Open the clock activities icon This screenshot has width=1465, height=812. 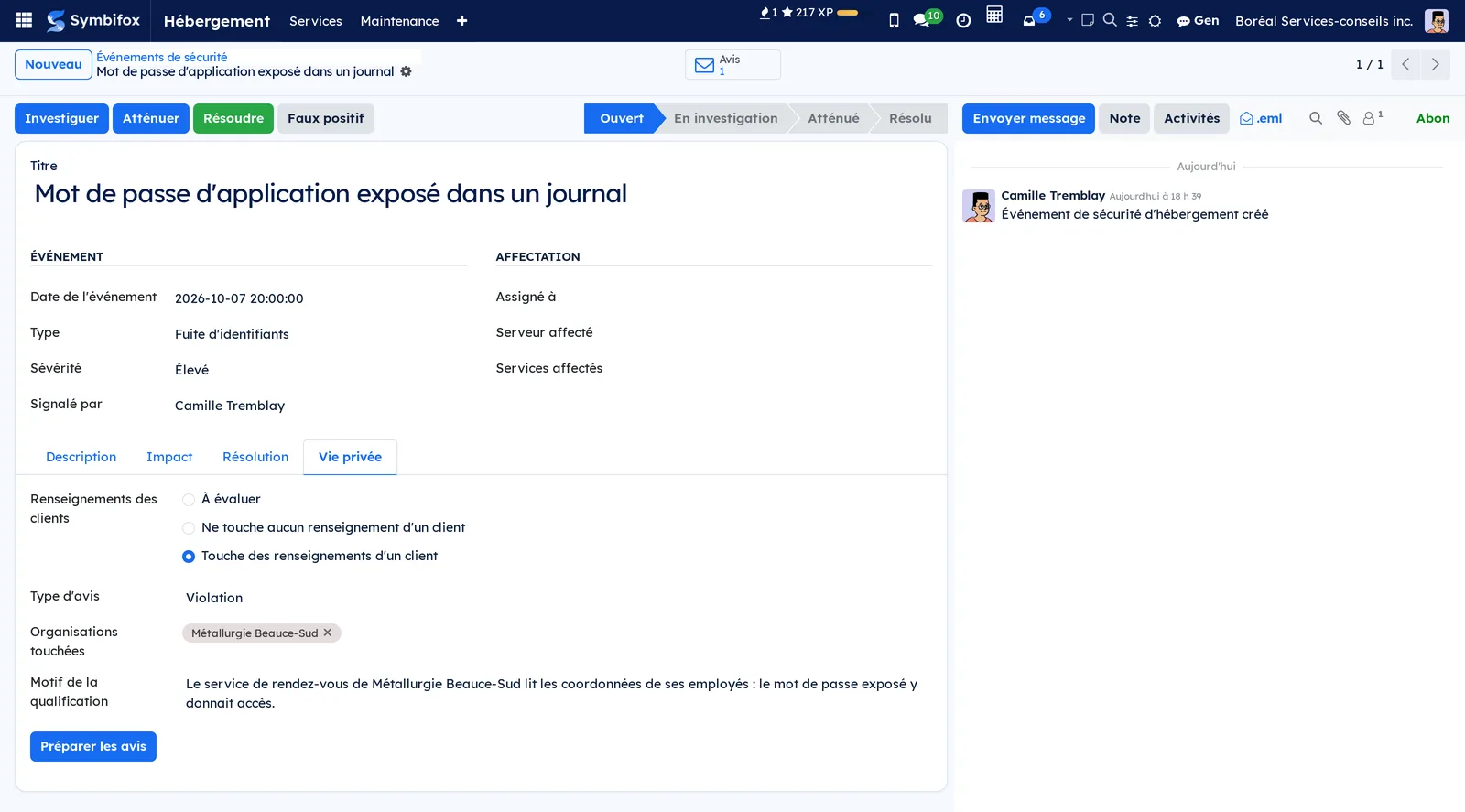coord(963,21)
